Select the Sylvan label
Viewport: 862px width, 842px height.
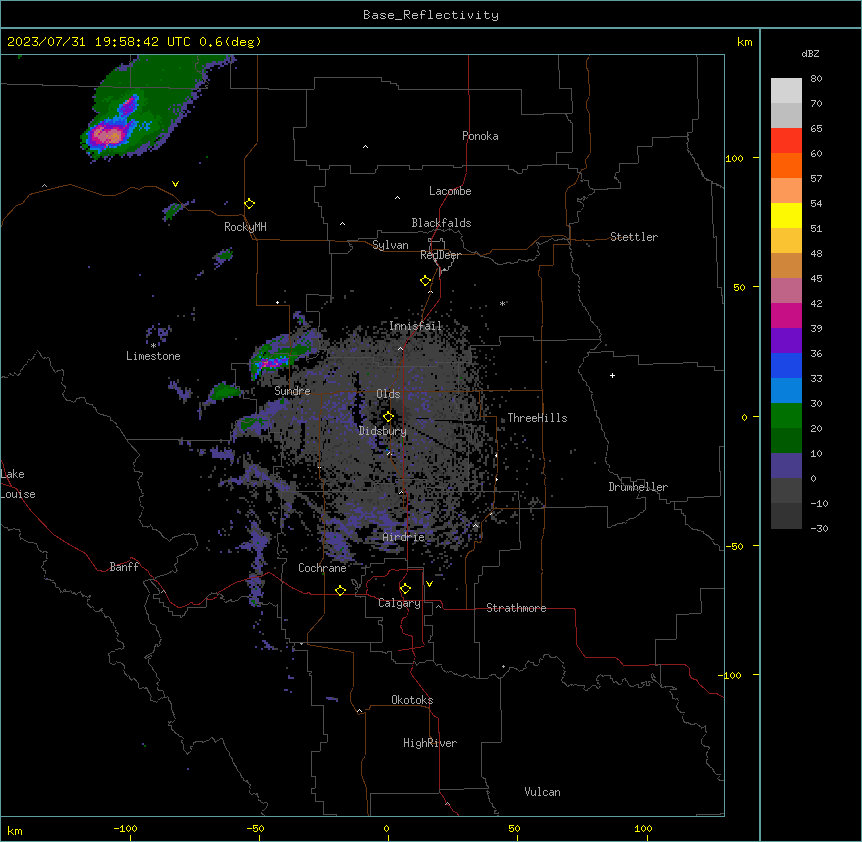(390, 245)
